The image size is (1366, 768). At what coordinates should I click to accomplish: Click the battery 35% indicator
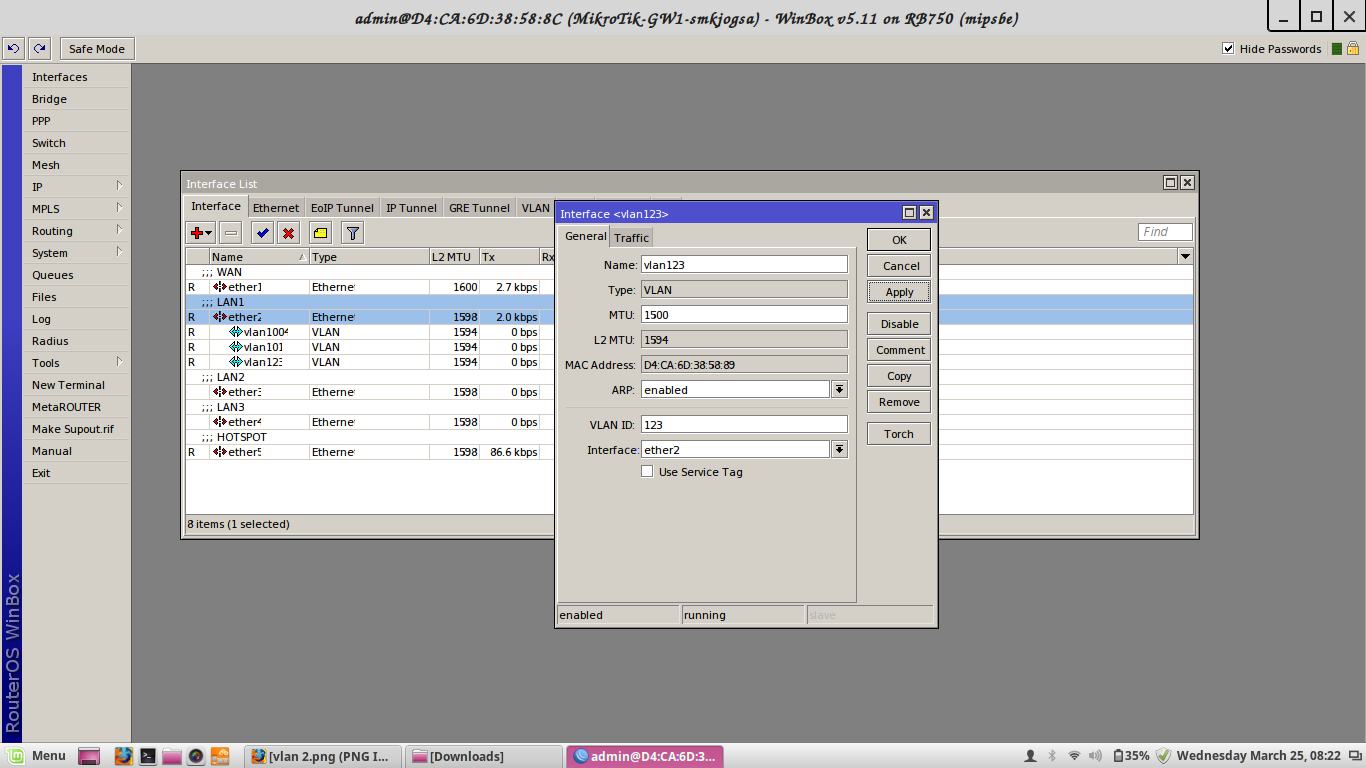point(1131,756)
